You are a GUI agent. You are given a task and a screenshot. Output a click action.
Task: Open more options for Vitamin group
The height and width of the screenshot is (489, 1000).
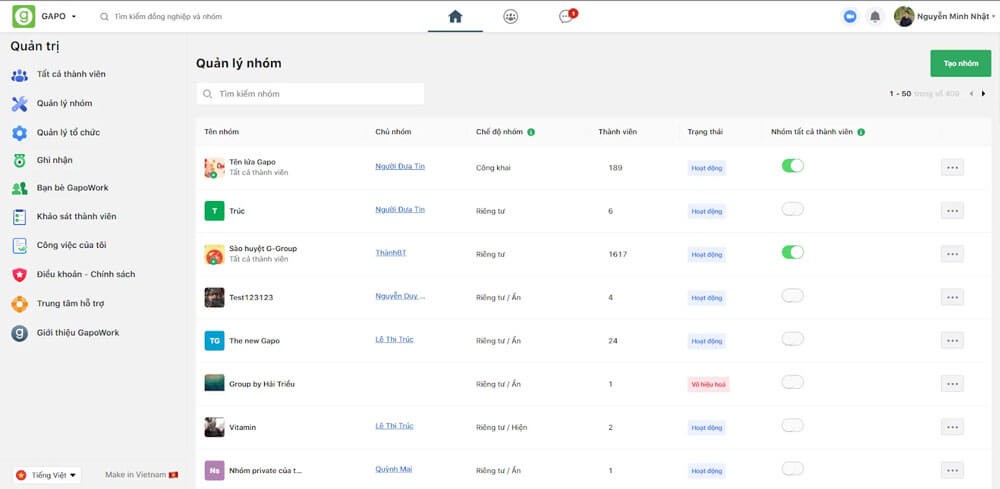952,427
